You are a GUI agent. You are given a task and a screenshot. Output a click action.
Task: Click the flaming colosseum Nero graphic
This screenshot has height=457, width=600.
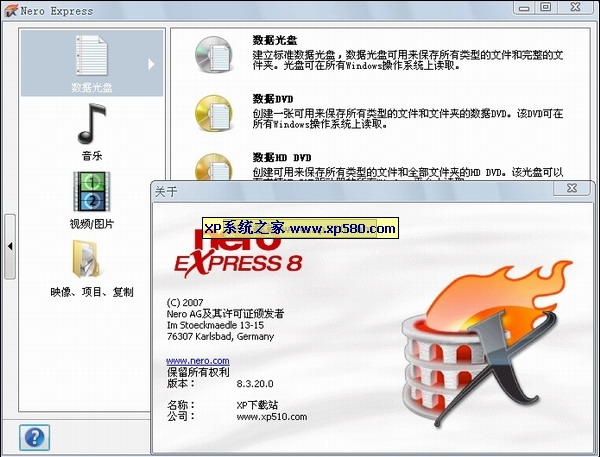tap(486, 343)
